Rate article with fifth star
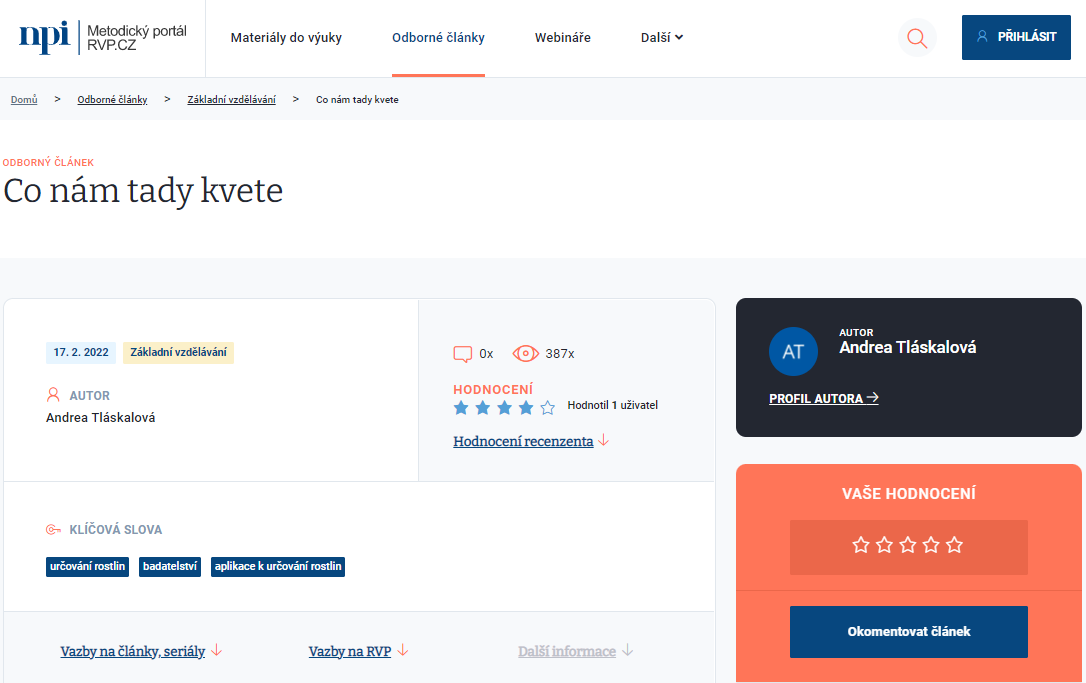The height and width of the screenshot is (683, 1086). (x=954, y=545)
